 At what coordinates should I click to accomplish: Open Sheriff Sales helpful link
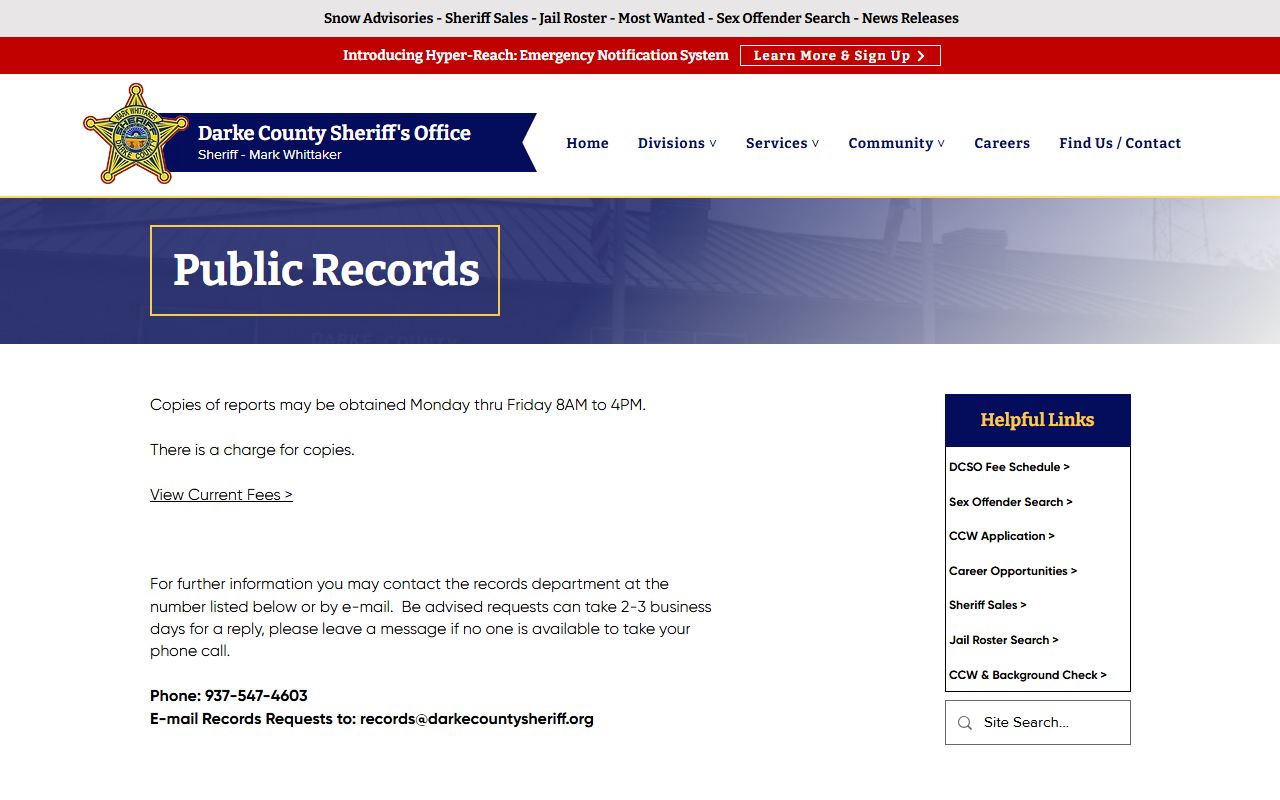click(988, 605)
